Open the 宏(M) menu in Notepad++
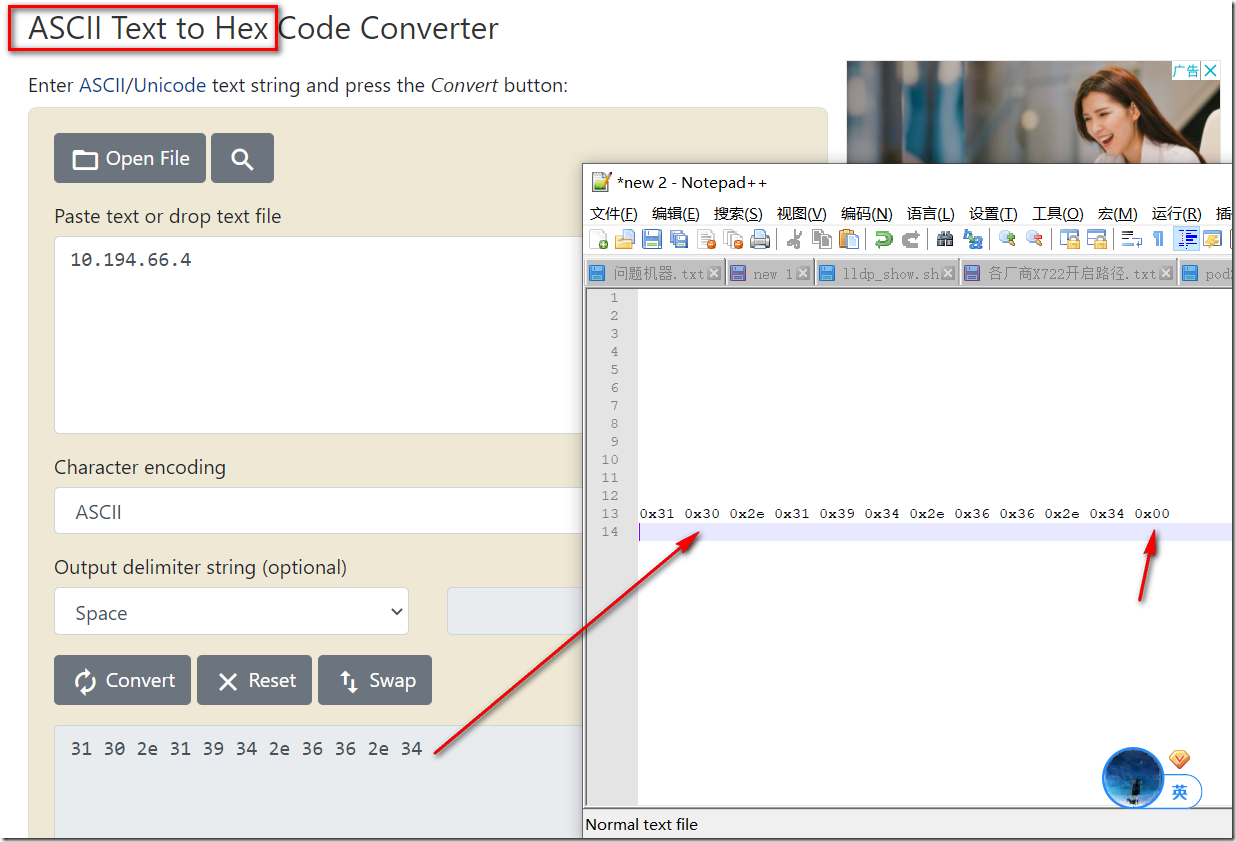 [1117, 213]
